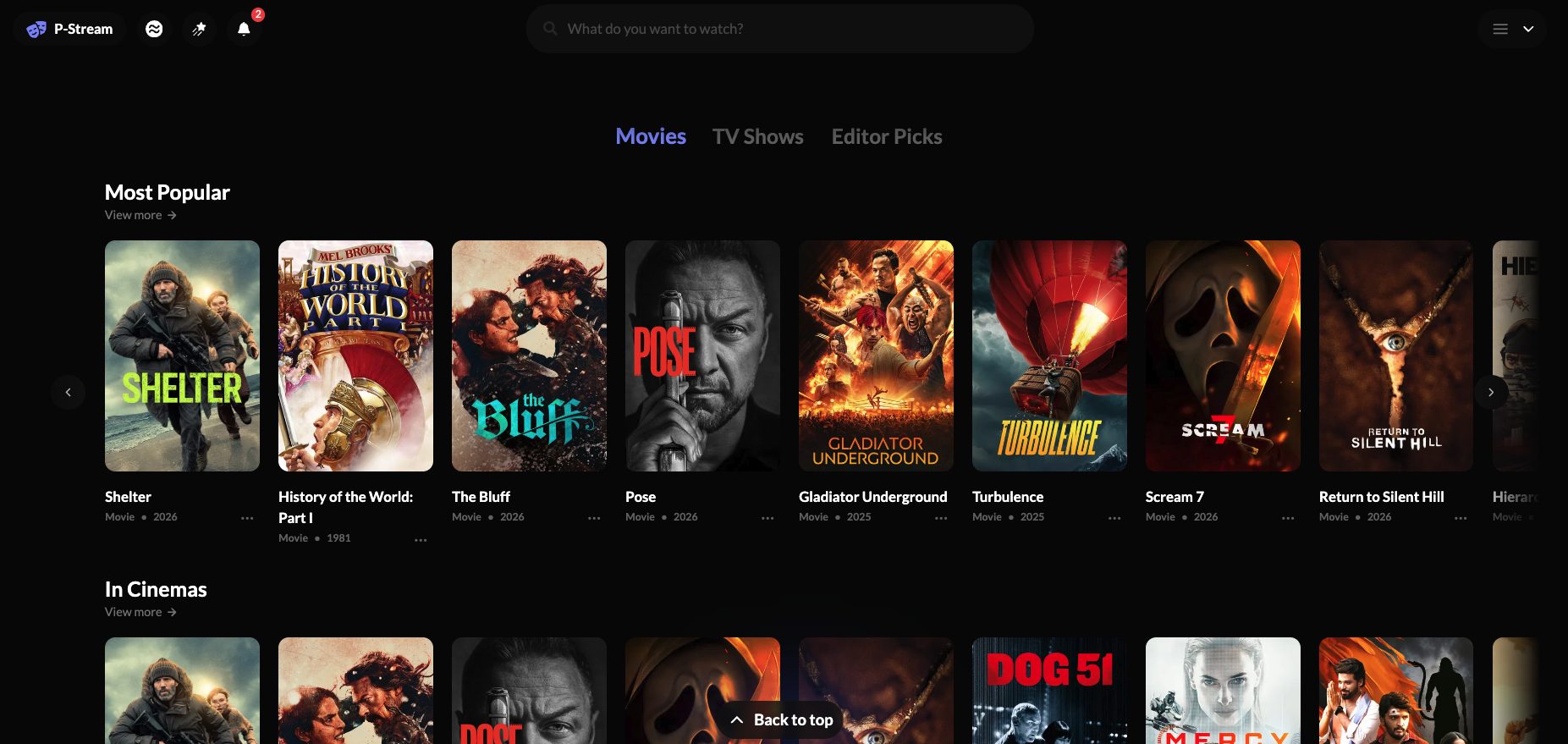Open the wave icon in the header
This screenshot has height=744, width=1568.
[x=154, y=29]
